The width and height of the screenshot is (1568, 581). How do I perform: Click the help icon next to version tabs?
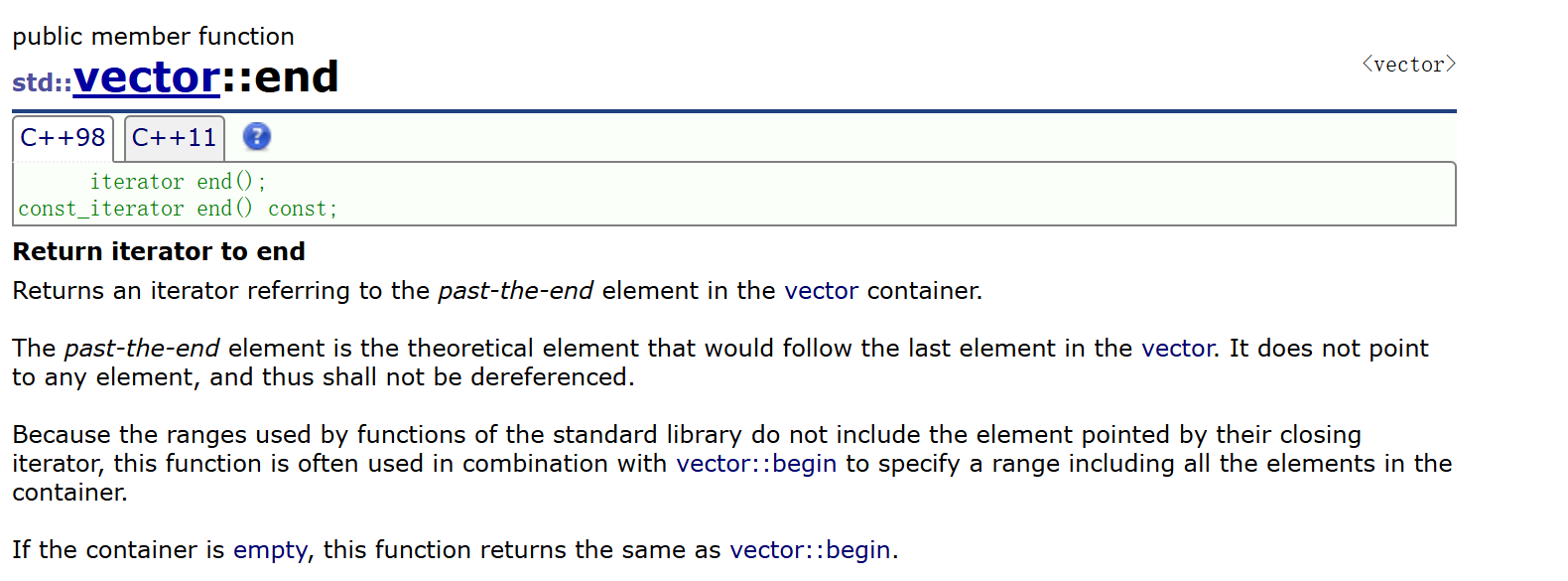coord(256,138)
